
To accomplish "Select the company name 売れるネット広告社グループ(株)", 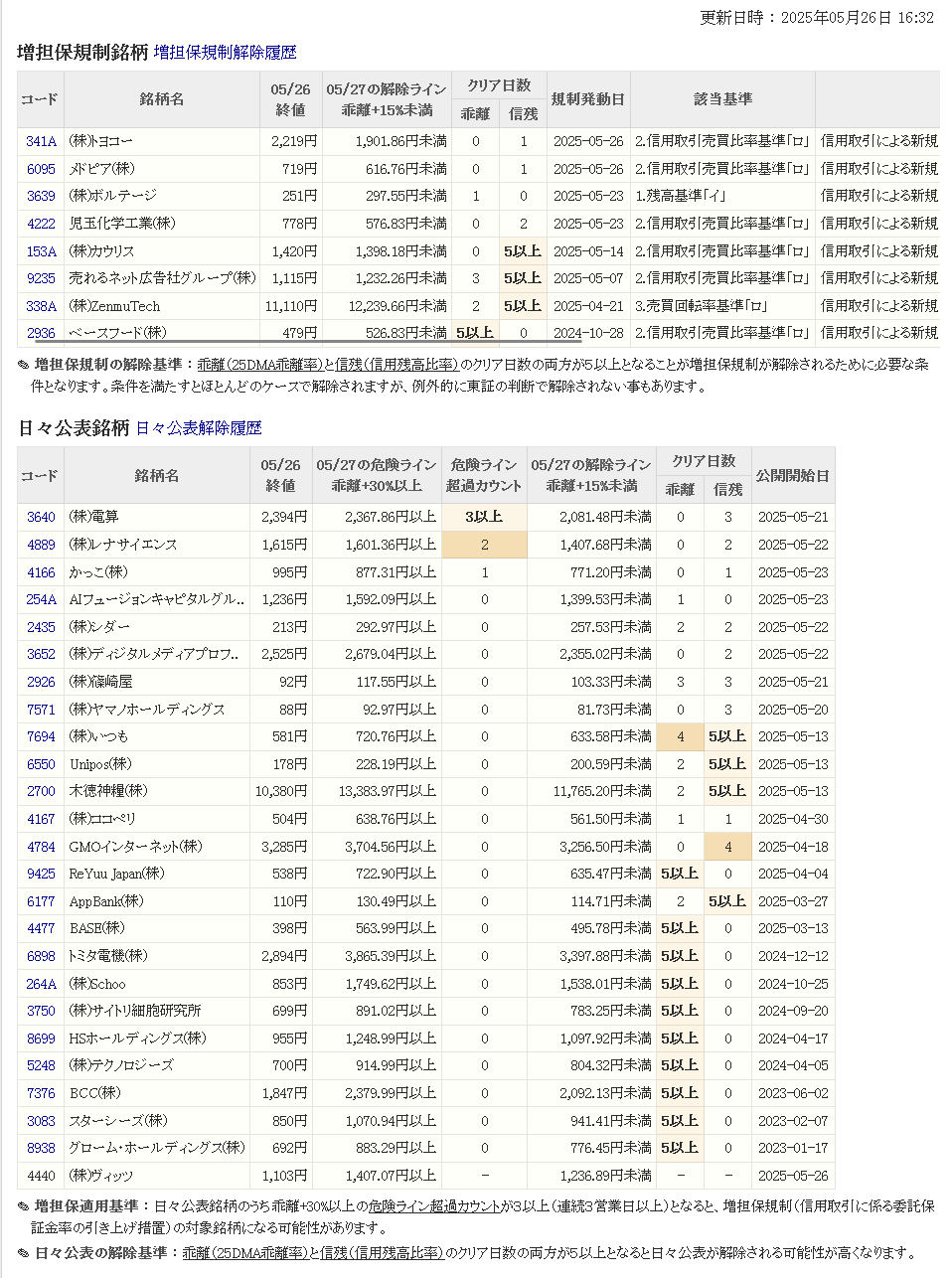I will pos(162,278).
